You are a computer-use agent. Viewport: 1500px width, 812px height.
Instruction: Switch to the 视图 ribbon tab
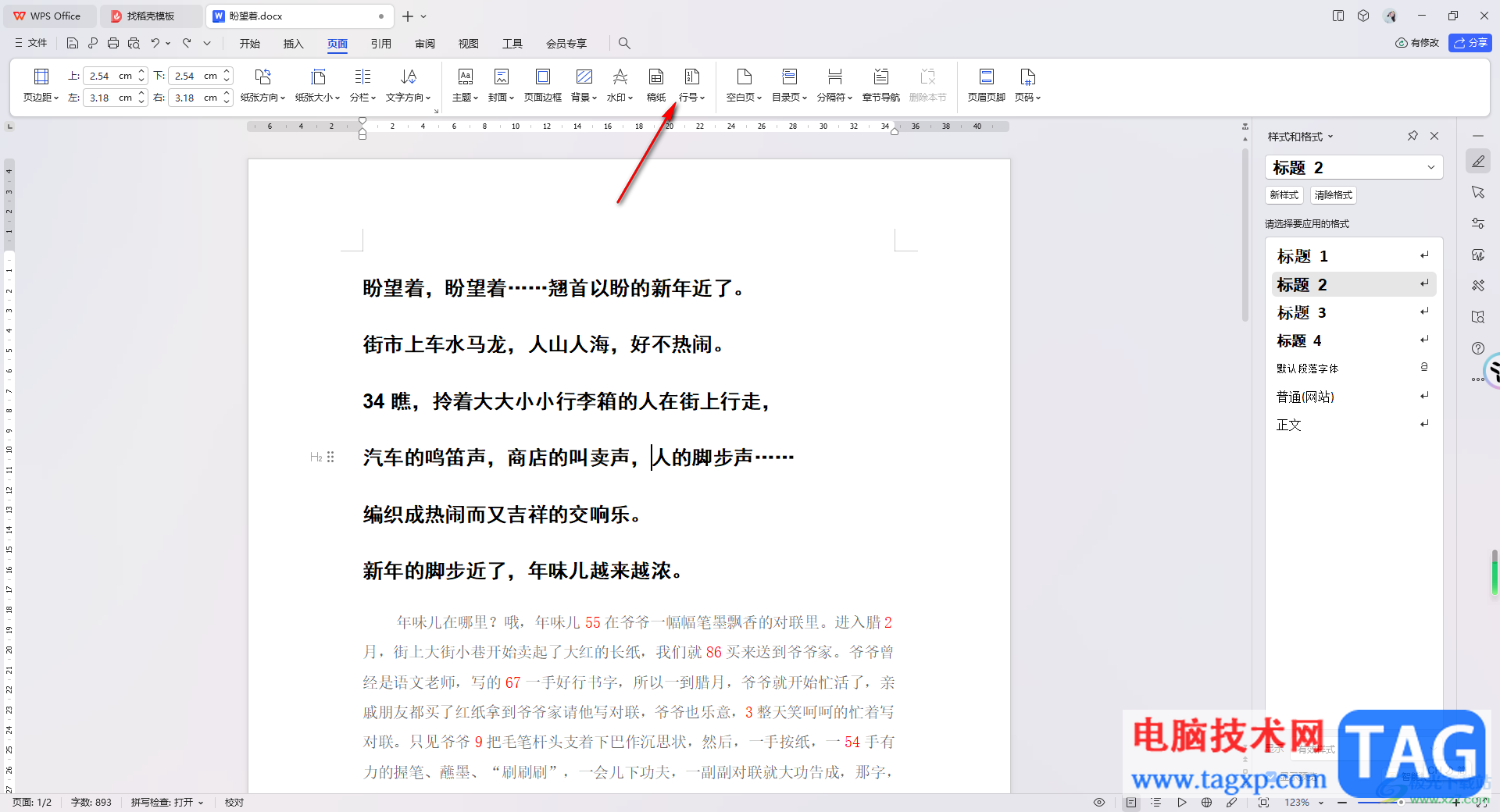pos(469,44)
